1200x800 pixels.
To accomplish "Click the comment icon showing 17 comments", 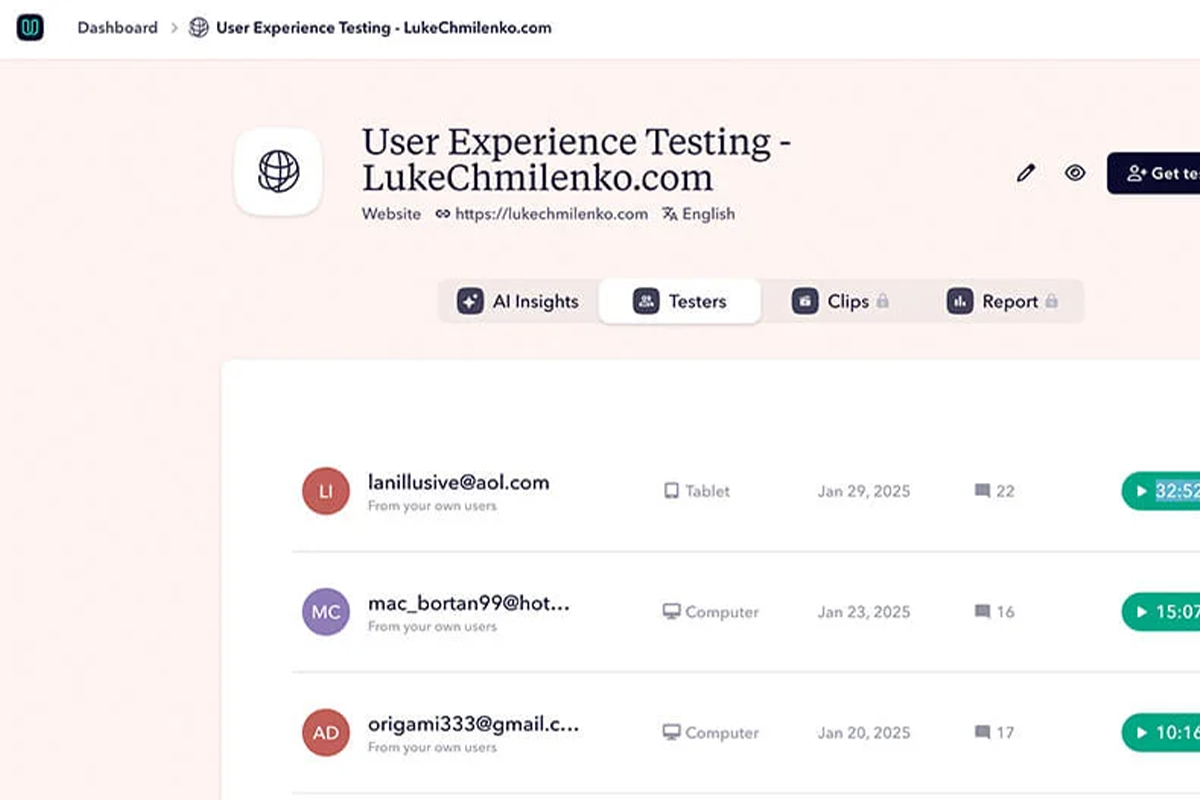I will click(982, 733).
